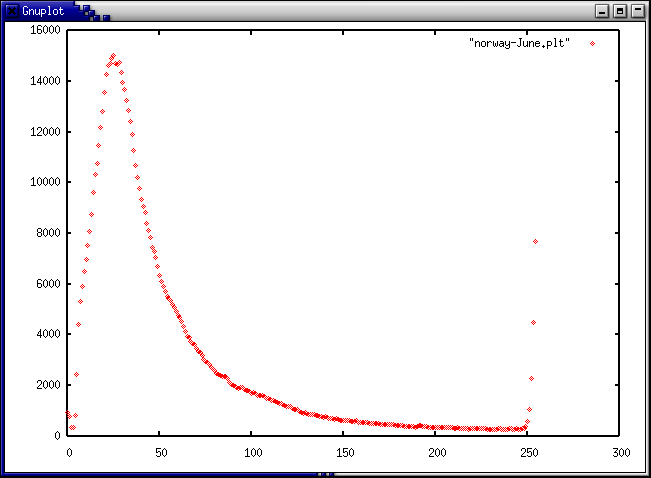Viewport: 651px width, 478px height.
Task: Close the Gnuplot window
Action: pyautogui.click(x=638, y=10)
